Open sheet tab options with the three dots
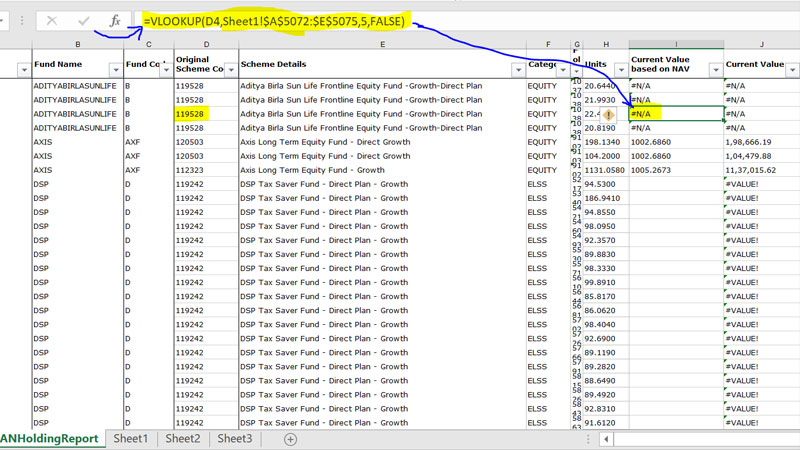Image resolution: width=800 pixels, height=450 pixels. 588,439
